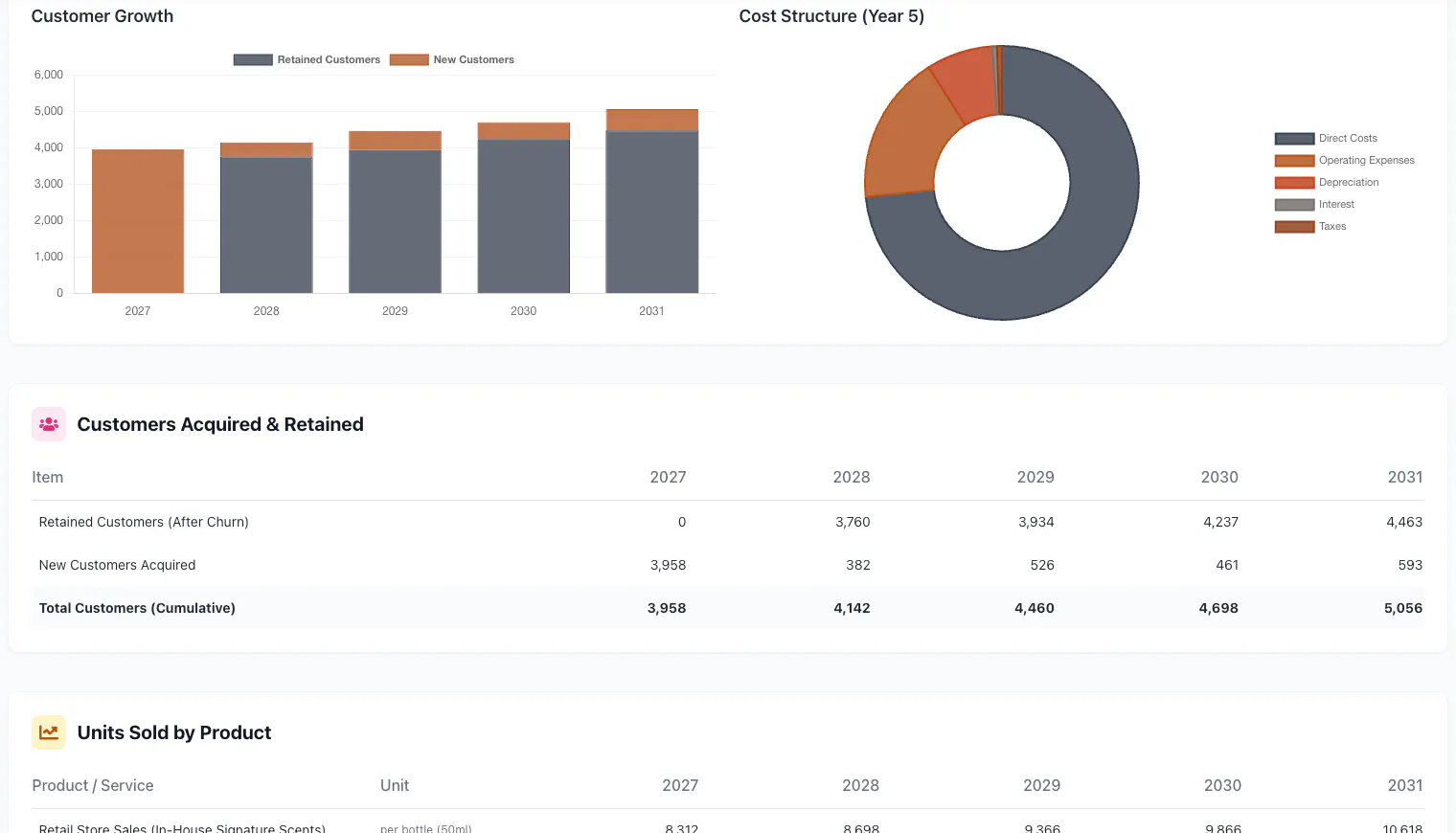Select the 2030 Retained Customers bar segment
Viewport: 1456px width, 833px height.
(x=524, y=216)
